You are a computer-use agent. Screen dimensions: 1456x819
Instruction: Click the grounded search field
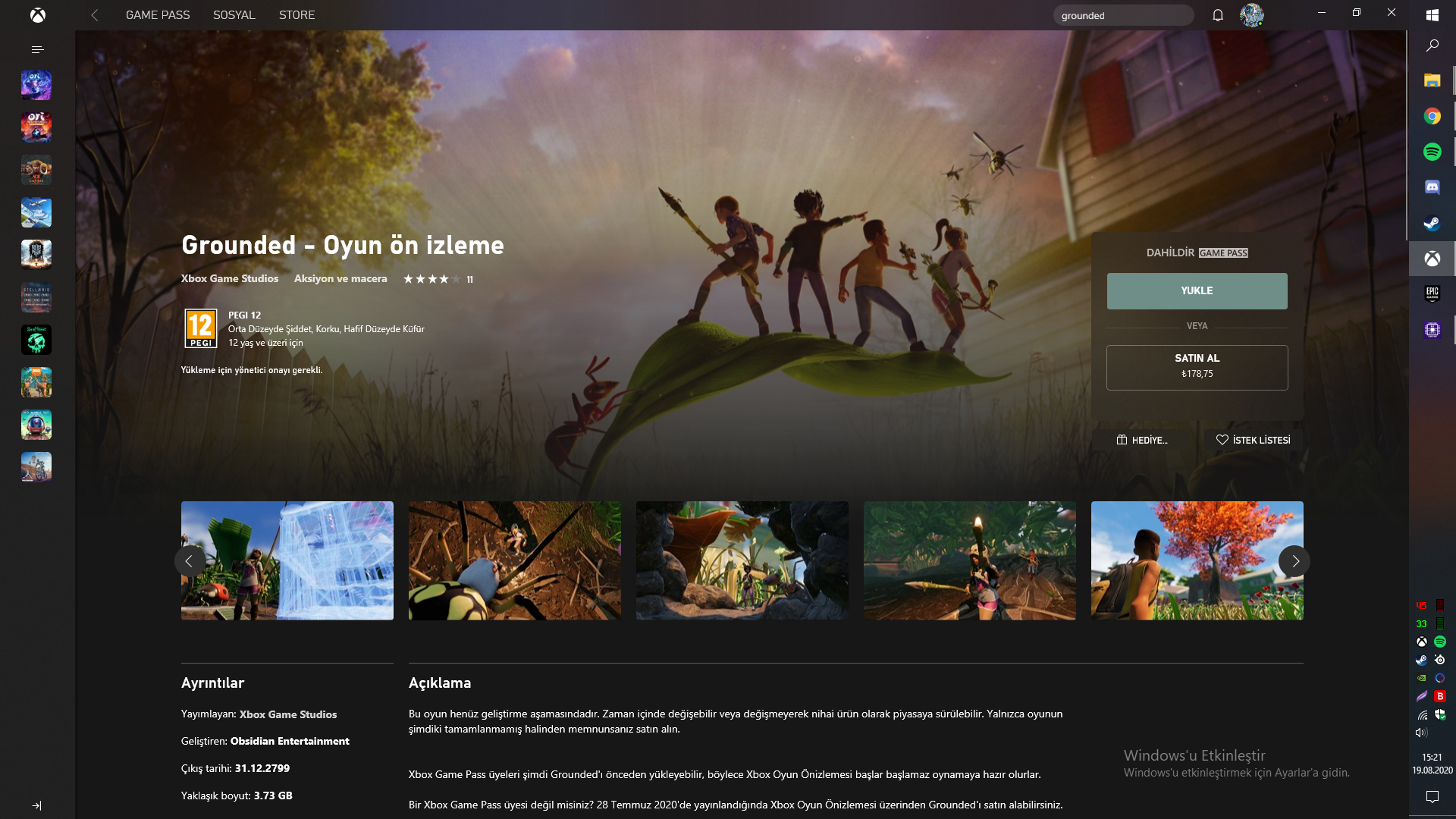click(1122, 15)
